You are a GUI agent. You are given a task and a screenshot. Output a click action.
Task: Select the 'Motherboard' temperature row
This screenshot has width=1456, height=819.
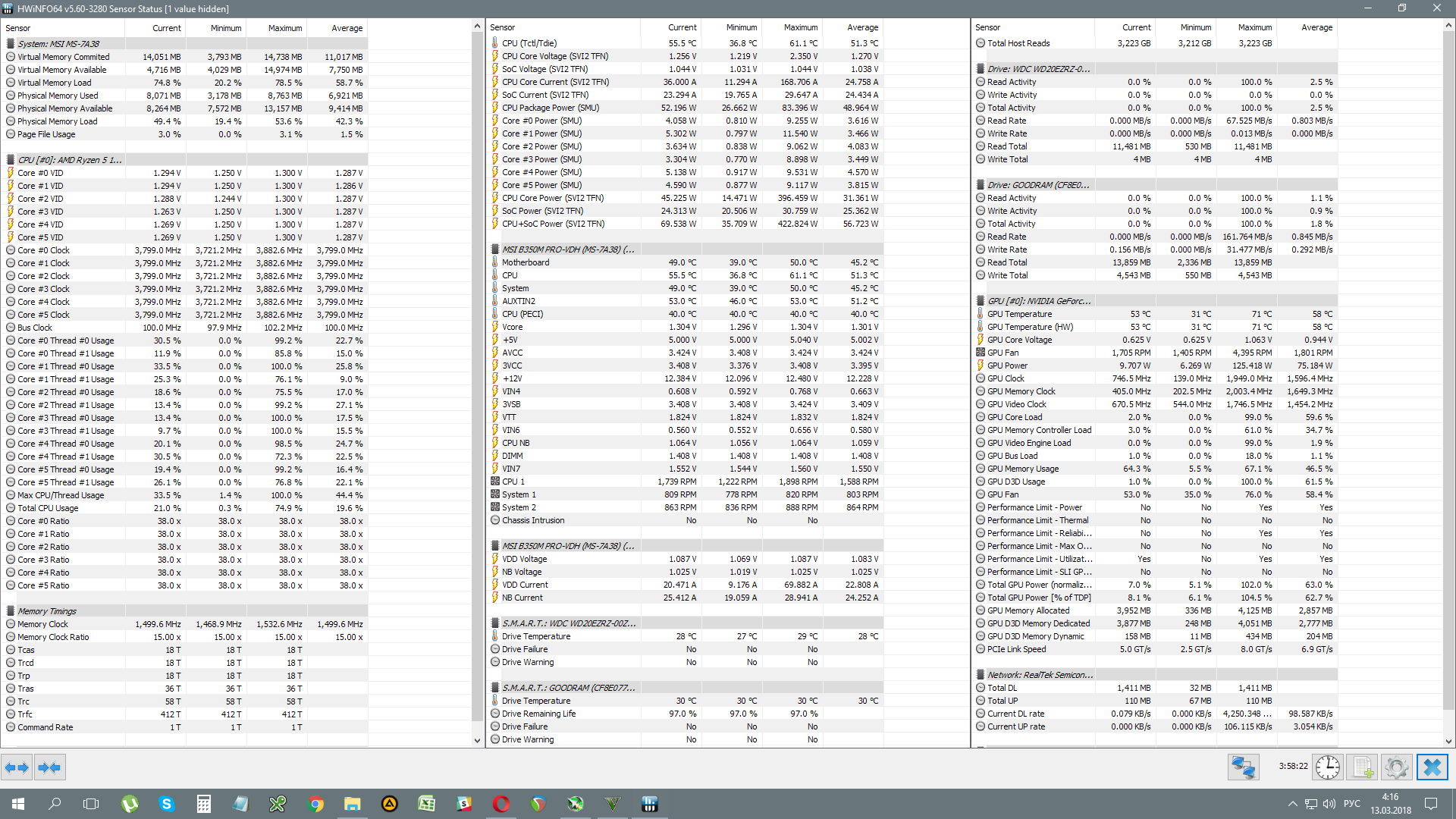click(x=686, y=262)
